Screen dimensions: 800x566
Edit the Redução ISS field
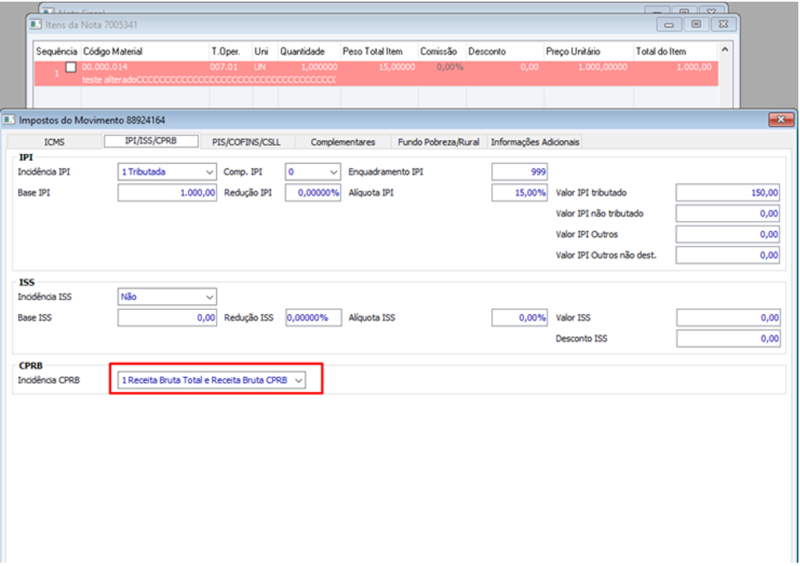coord(313,317)
